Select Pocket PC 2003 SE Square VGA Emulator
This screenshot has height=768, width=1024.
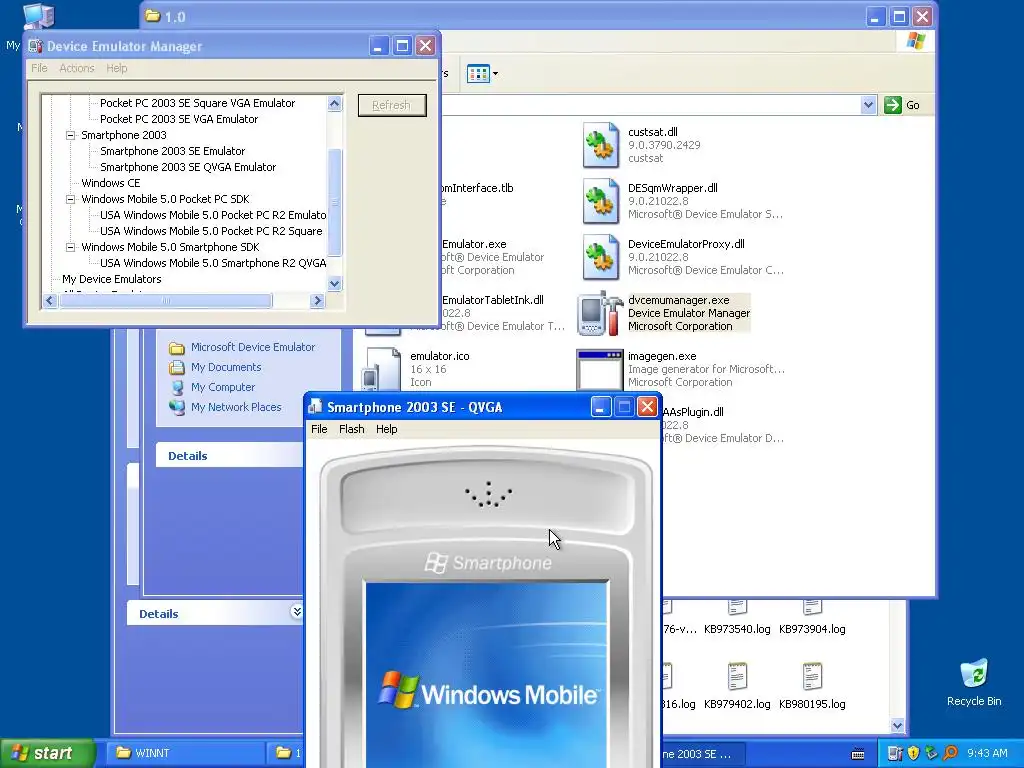[197, 103]
